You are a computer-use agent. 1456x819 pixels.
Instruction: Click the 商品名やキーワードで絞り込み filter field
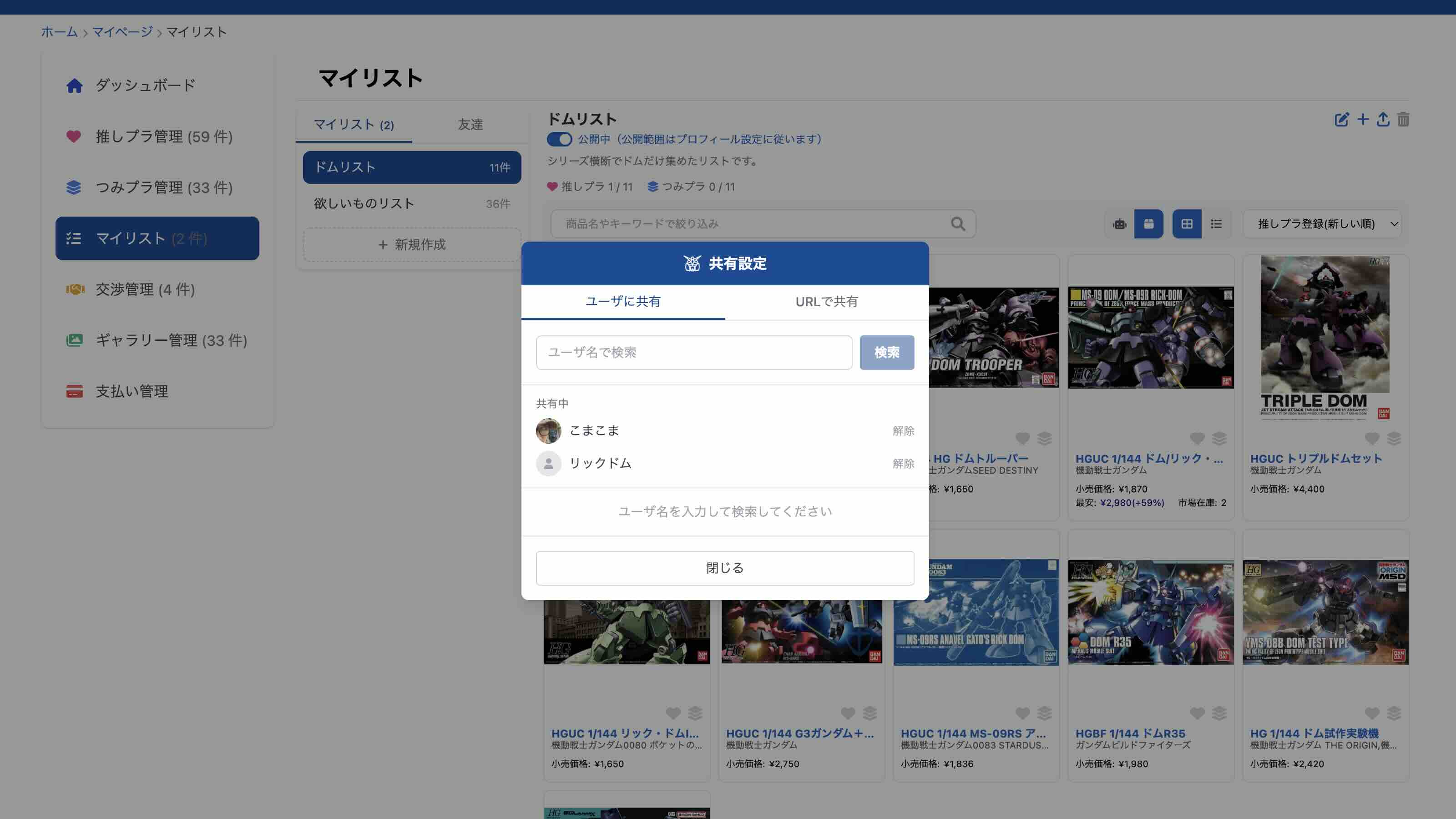pos(763,224)
